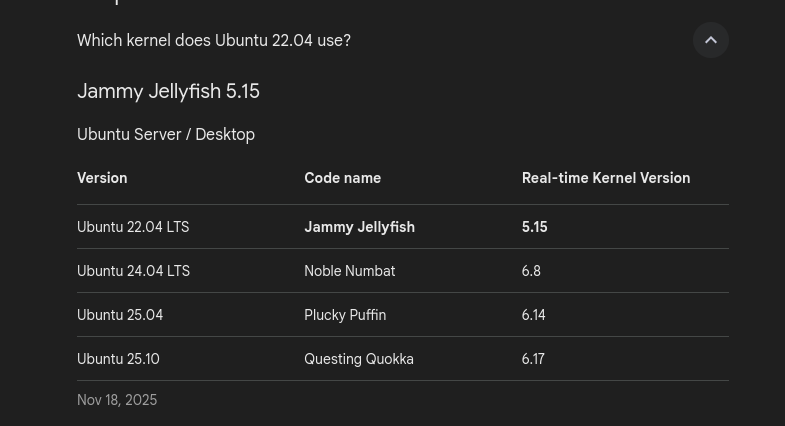Click the '6.14' kernel version cell

(x=533, y=315)
